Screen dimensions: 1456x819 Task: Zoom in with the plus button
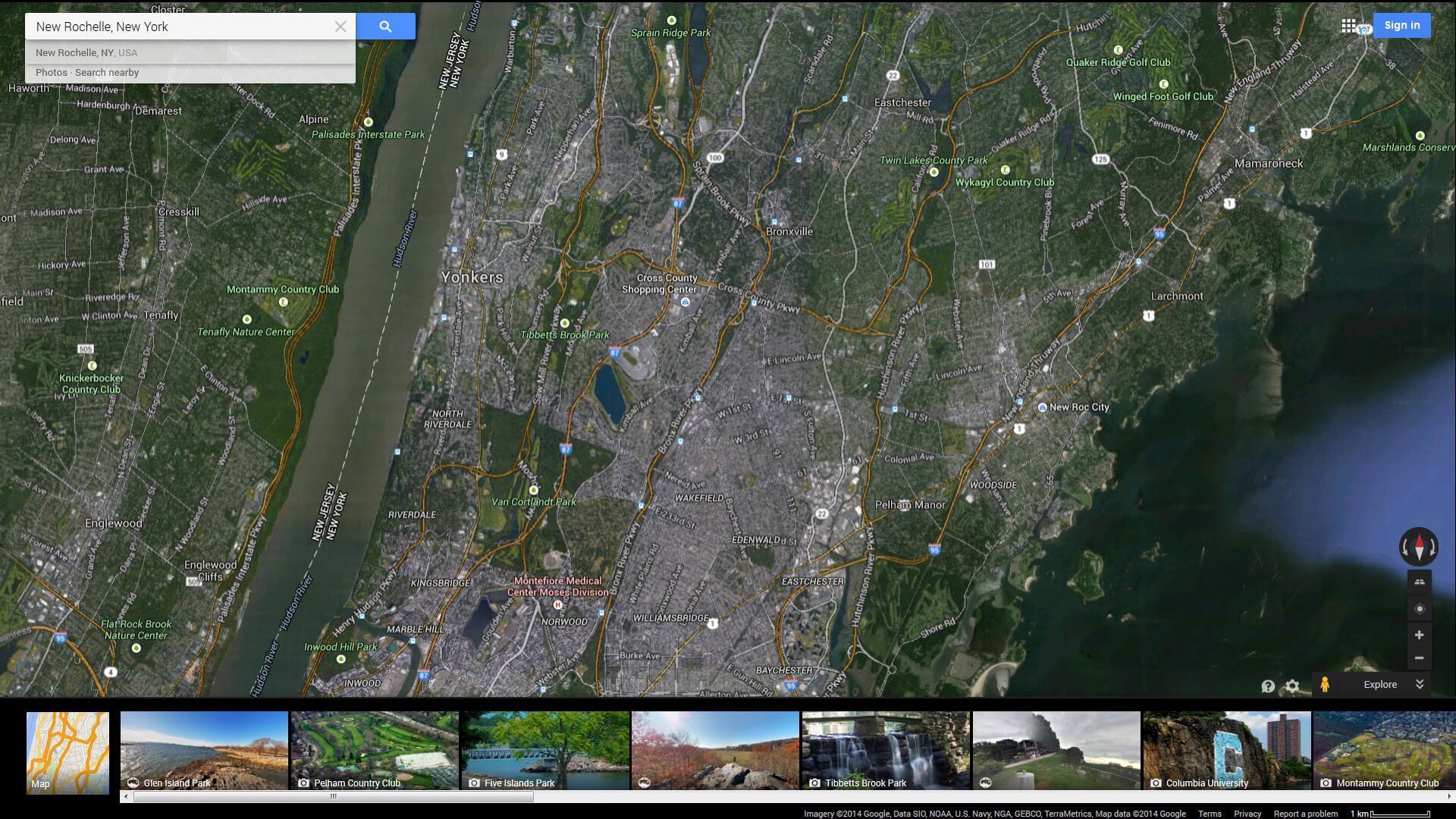pyautogui.click(x=1420, y=635)
